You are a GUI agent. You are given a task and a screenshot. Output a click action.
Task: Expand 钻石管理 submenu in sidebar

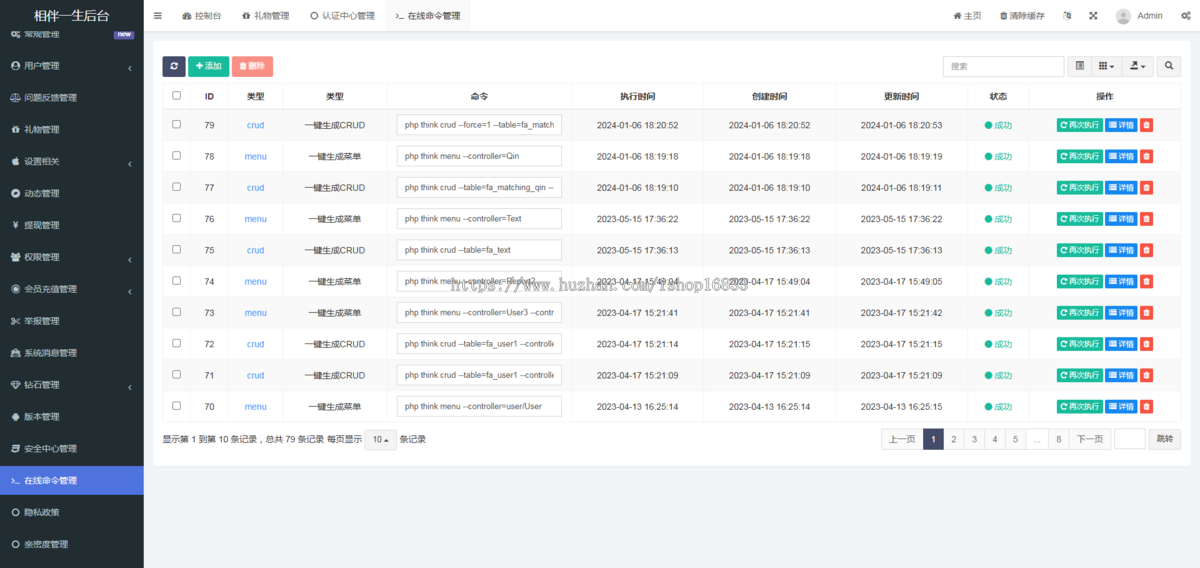point(72,385)
